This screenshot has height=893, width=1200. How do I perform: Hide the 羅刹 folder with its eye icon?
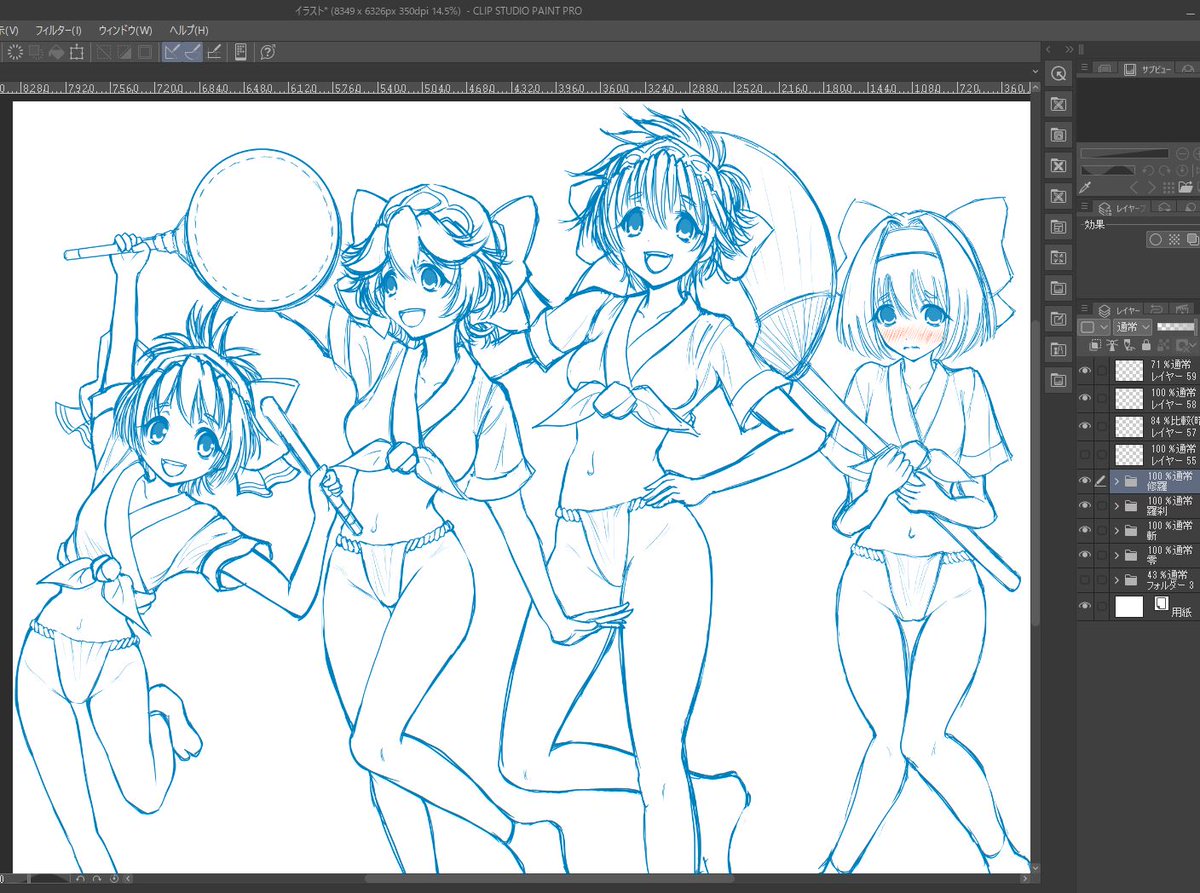tap(1085, 505)
